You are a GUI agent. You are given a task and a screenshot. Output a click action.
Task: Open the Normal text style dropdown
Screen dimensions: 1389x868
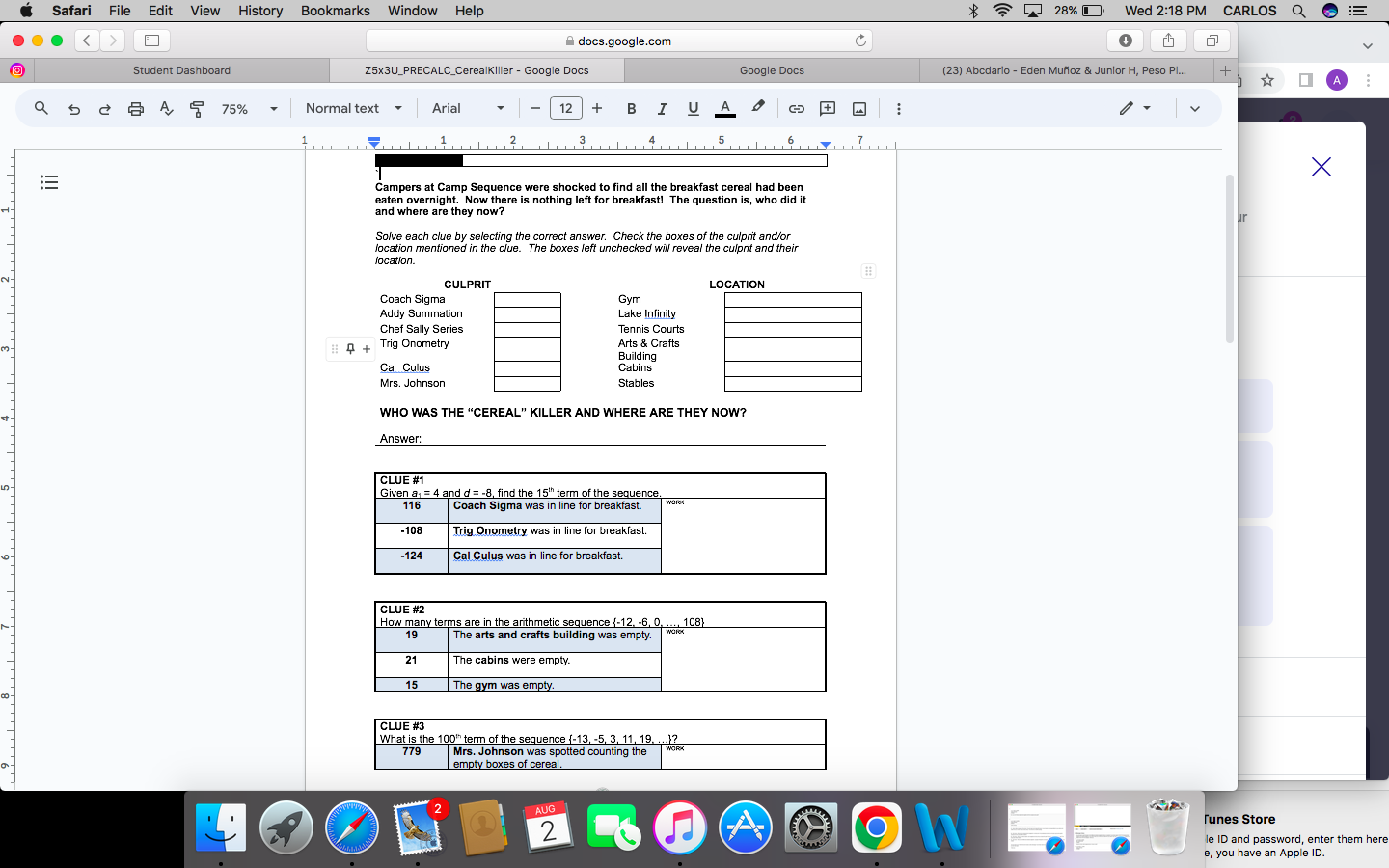[354, 109]
